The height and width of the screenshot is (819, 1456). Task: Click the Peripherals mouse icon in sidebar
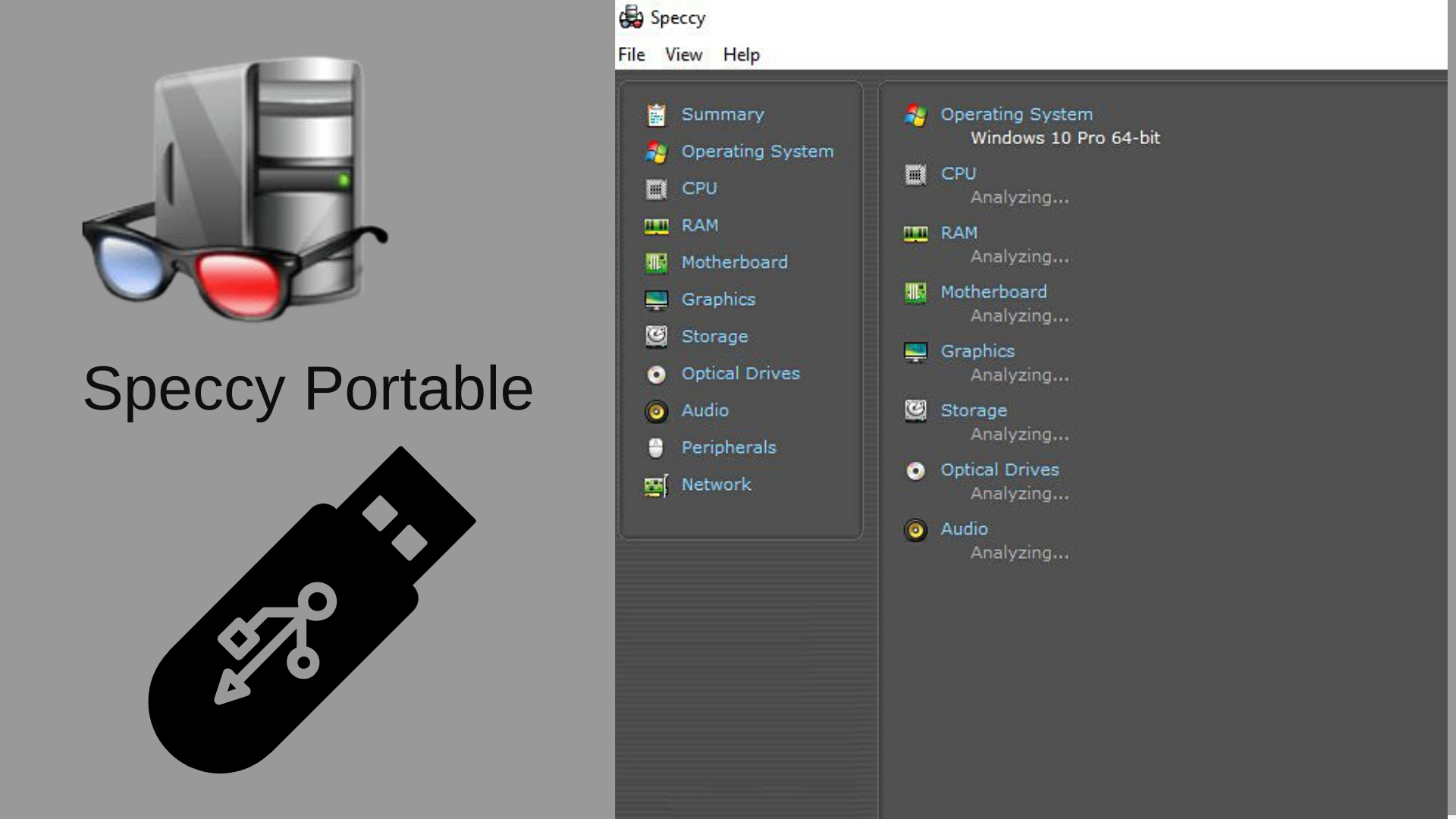(x=656, y=448)
